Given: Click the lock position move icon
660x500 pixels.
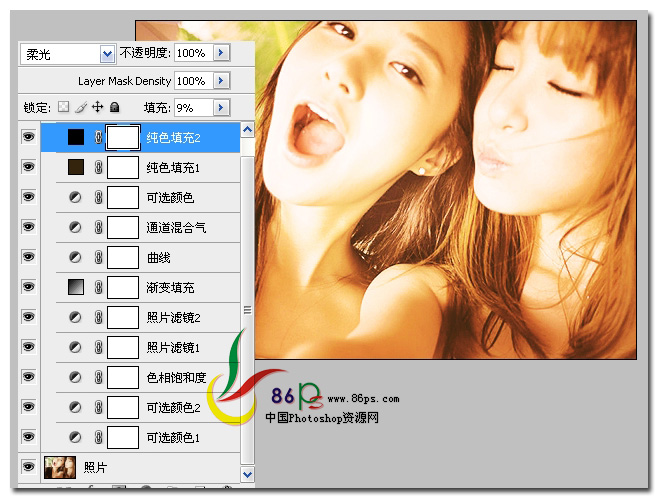Looking at the screenshot, I should point(98,107).
